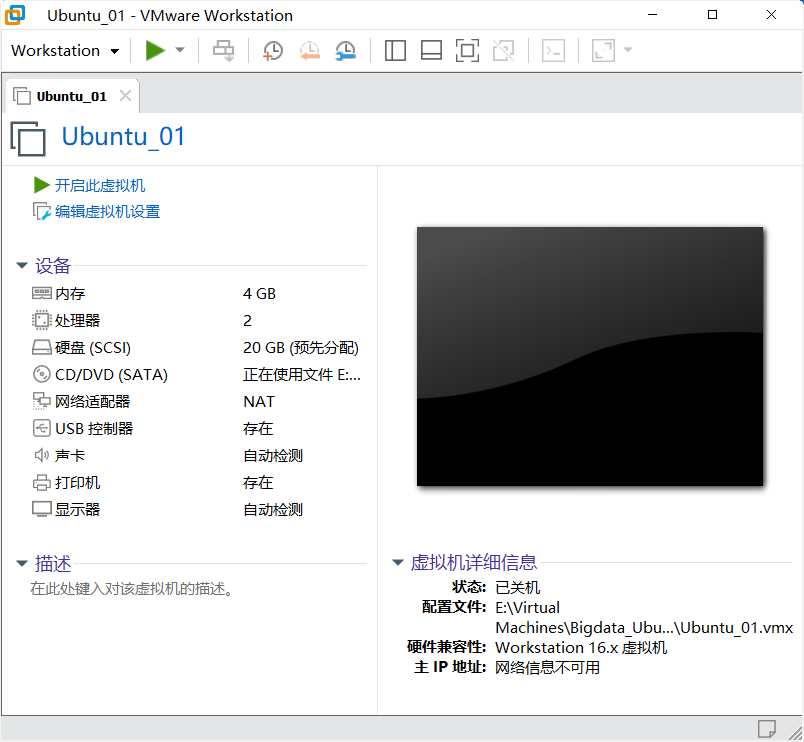Power on VM with green play button
This screenshot has width=804, height=742.
click(x=155, y=50)
